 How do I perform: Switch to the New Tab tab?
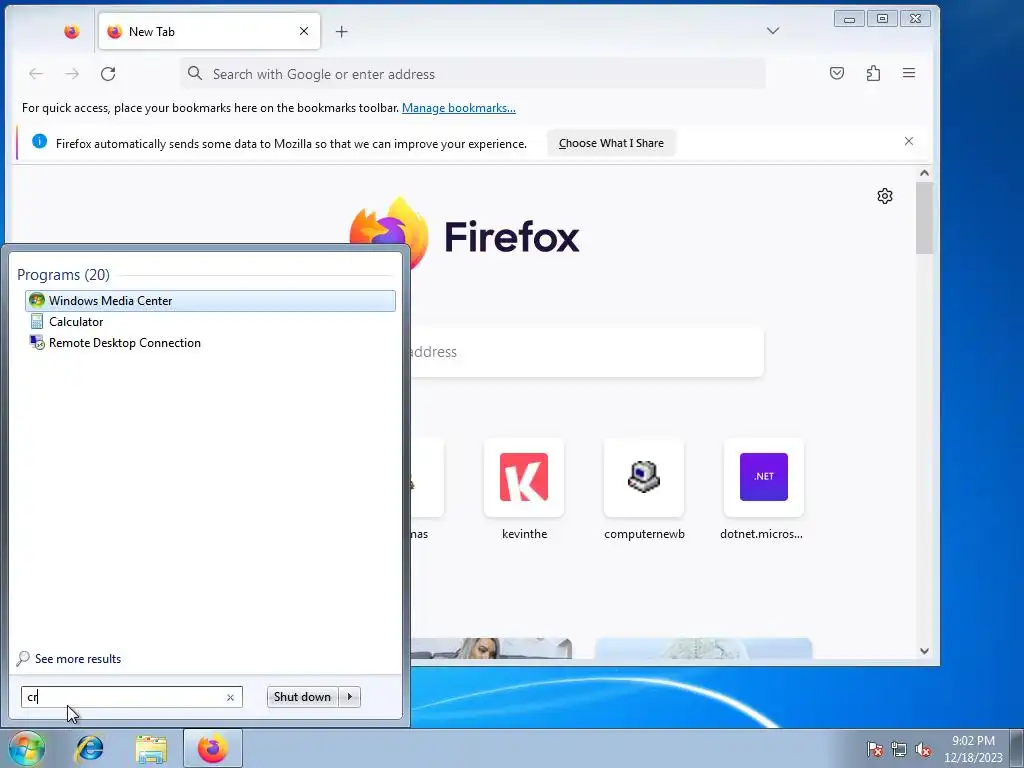point(209,31)
